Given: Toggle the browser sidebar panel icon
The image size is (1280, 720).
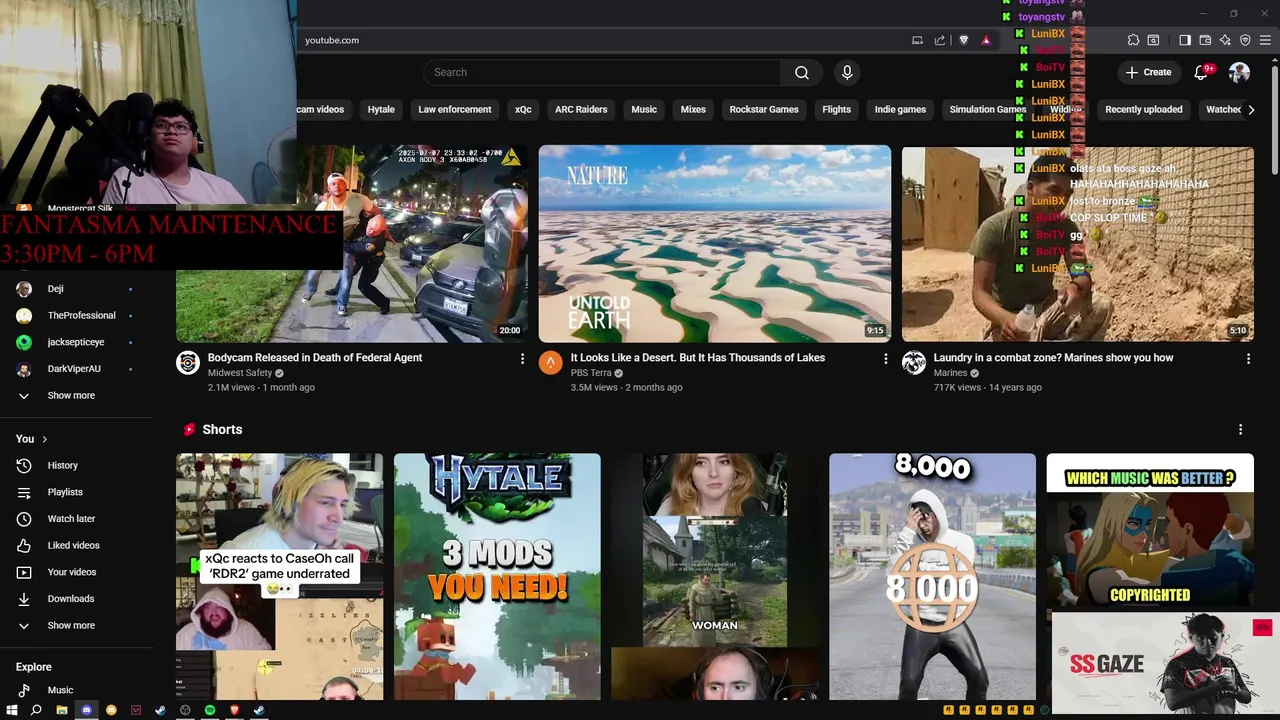Looking at the screenshot, I should (1185, 40).
